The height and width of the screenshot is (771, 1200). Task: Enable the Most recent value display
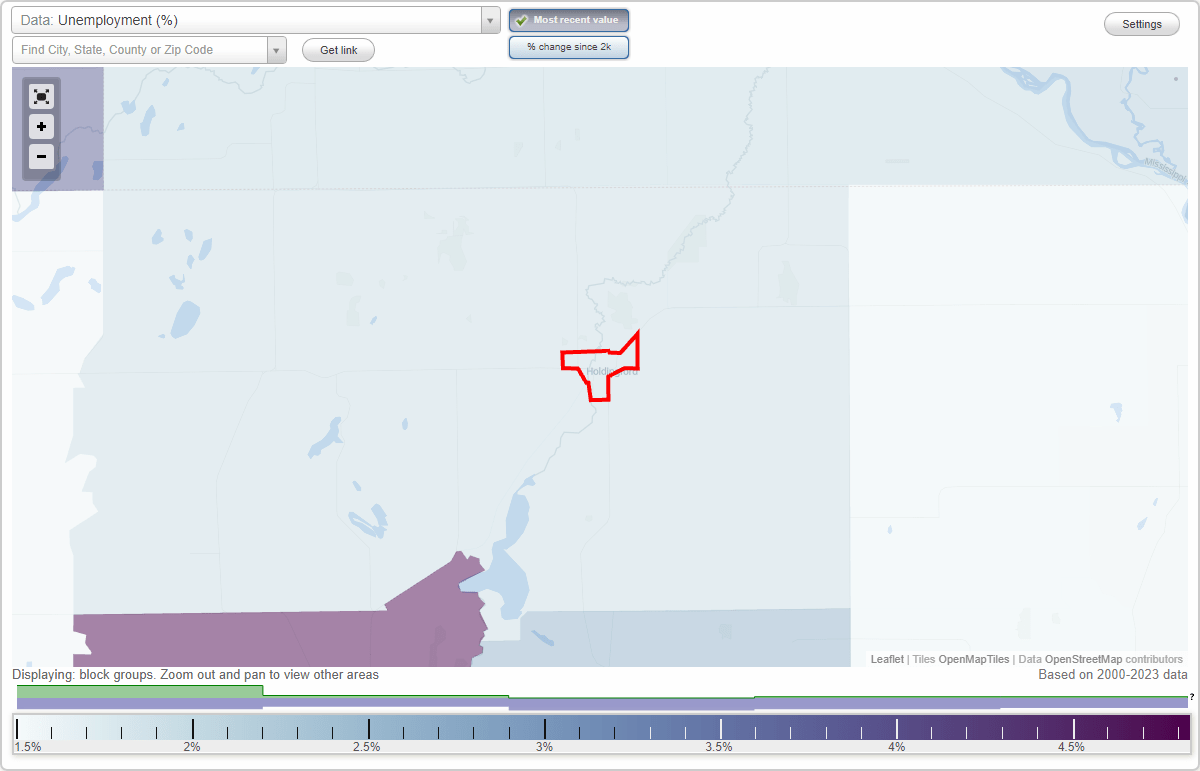click(x=569, y=20)
